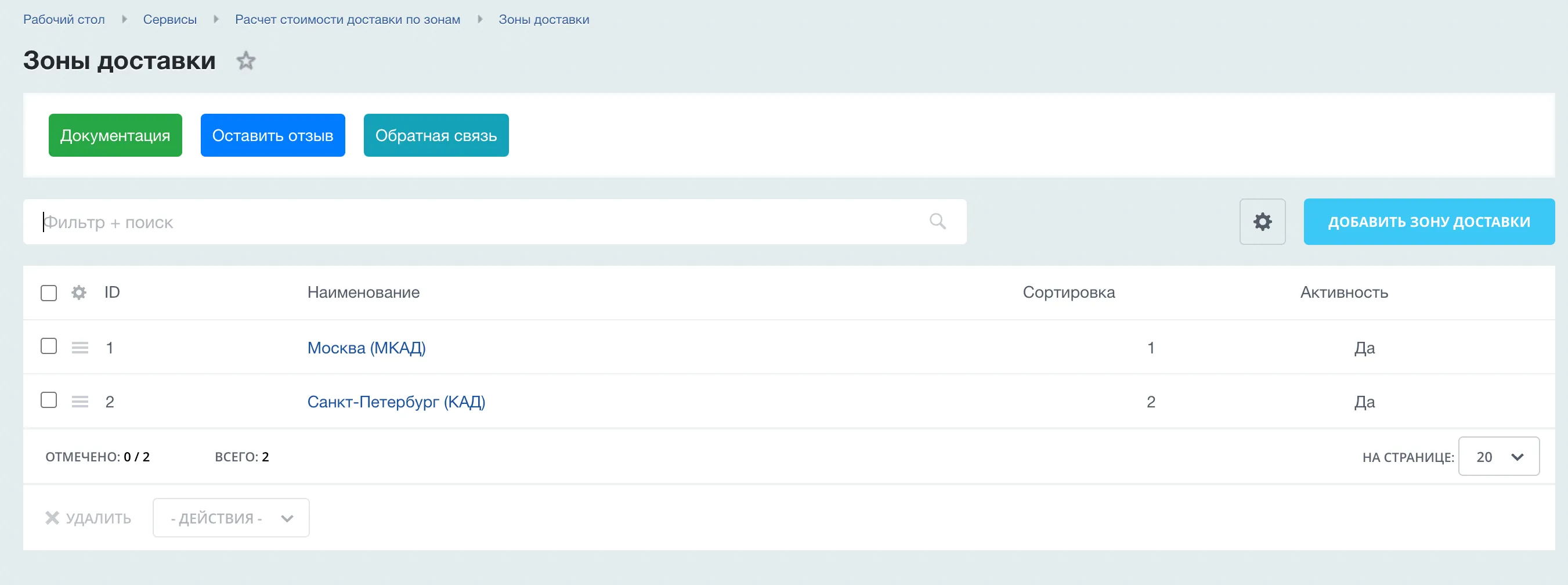The image size is (1568, 585).
Task: Open grid settings via gear button
Action: [x=1262, y=222]
